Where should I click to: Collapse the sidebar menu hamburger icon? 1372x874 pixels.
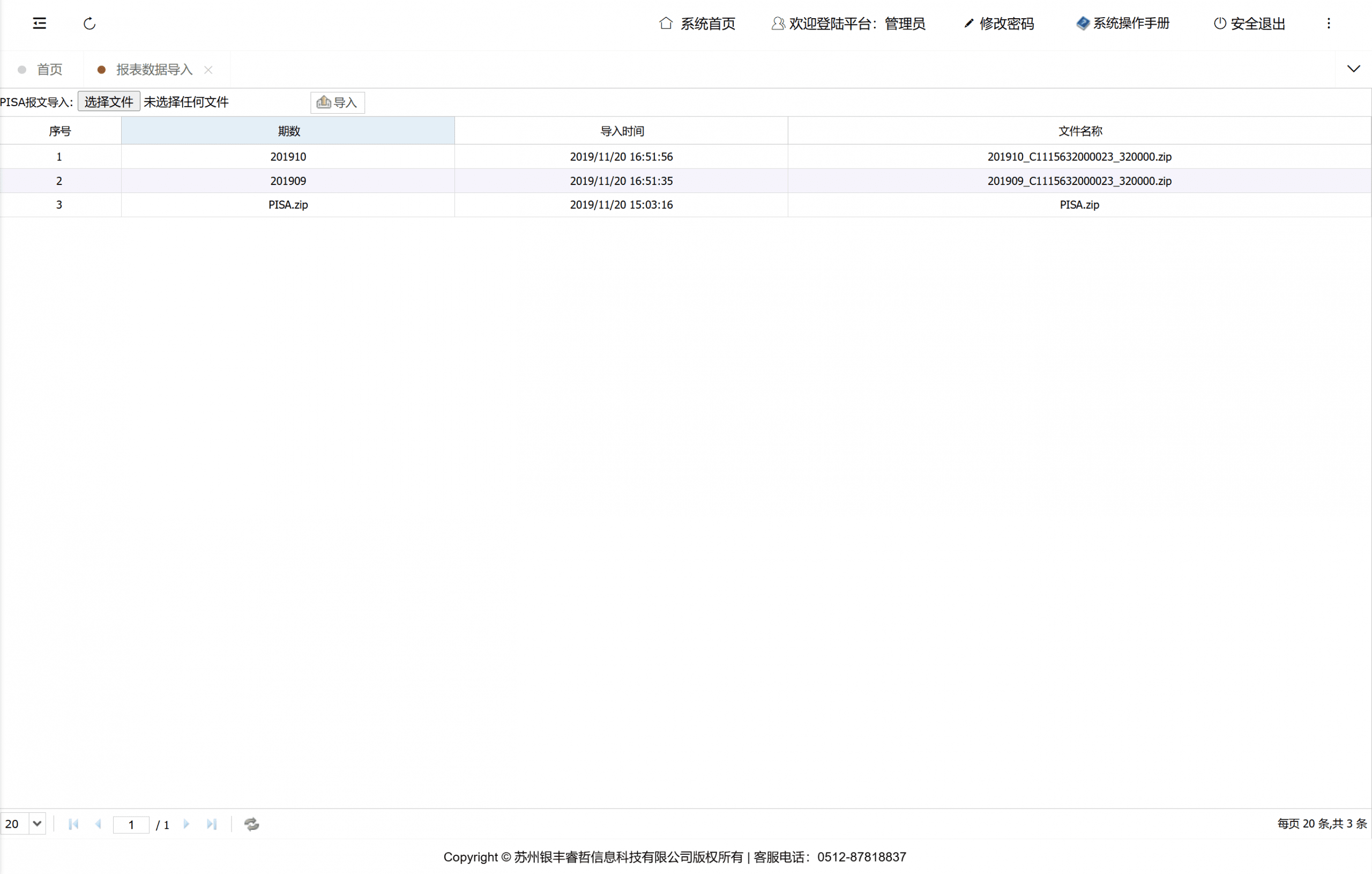[39, 24]
